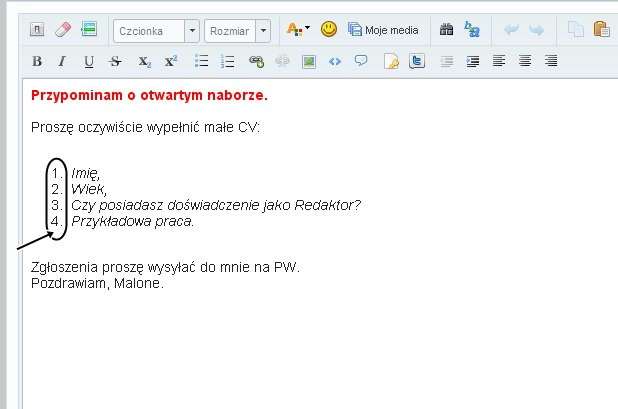Align the text to the right

(551, 61)
